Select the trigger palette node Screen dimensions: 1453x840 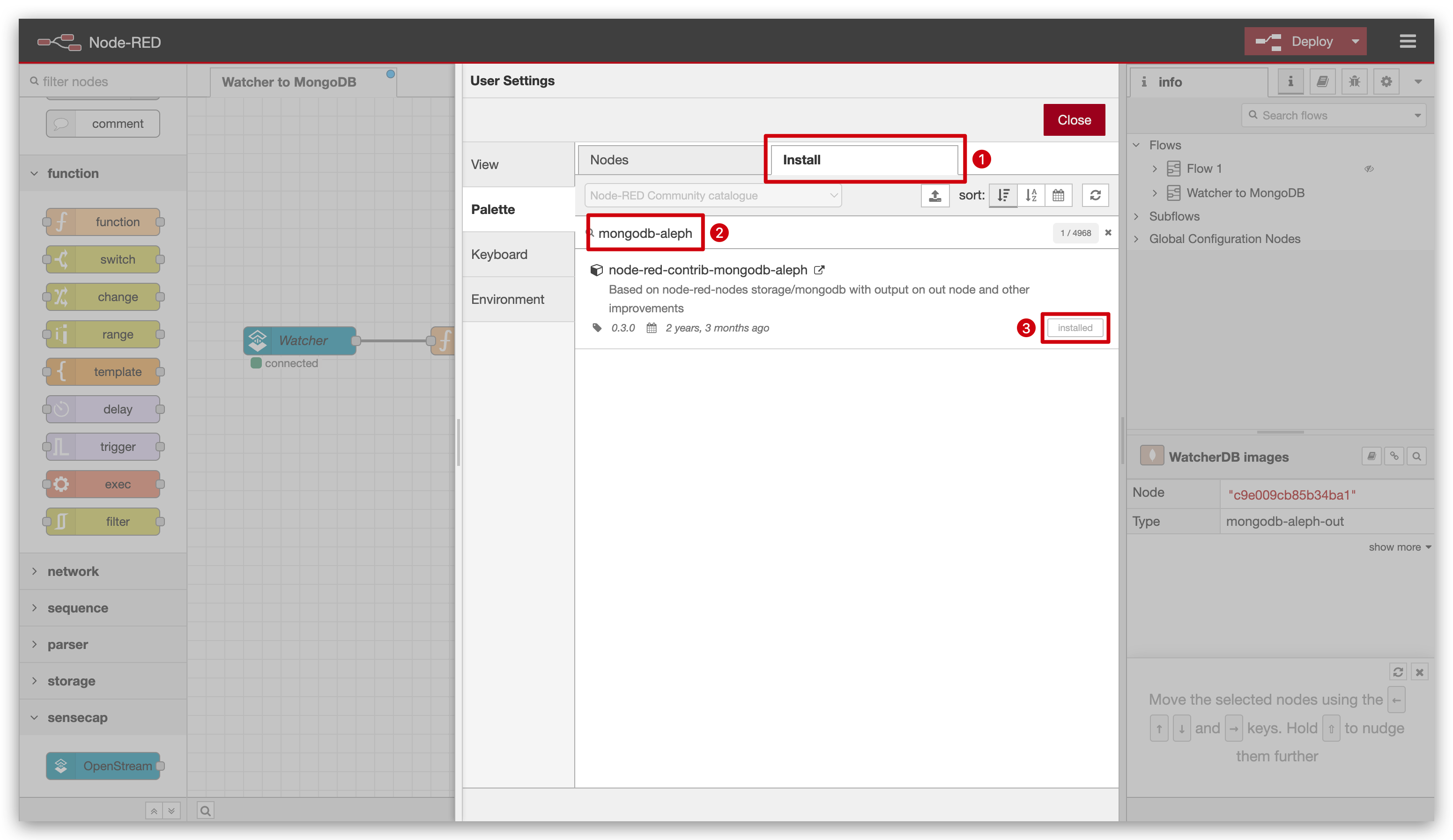pos(104,447)
